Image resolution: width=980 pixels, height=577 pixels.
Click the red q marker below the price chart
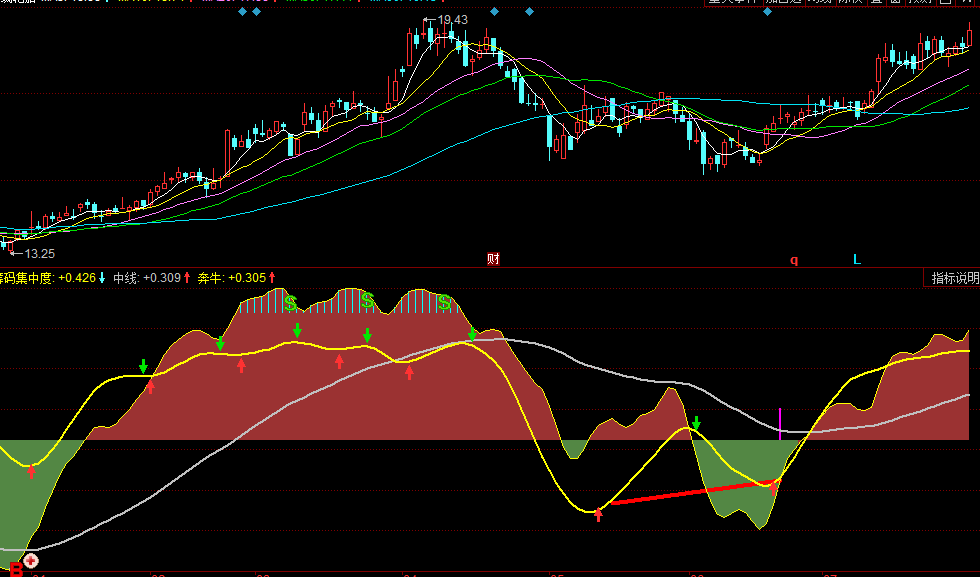tap(794, 260)
